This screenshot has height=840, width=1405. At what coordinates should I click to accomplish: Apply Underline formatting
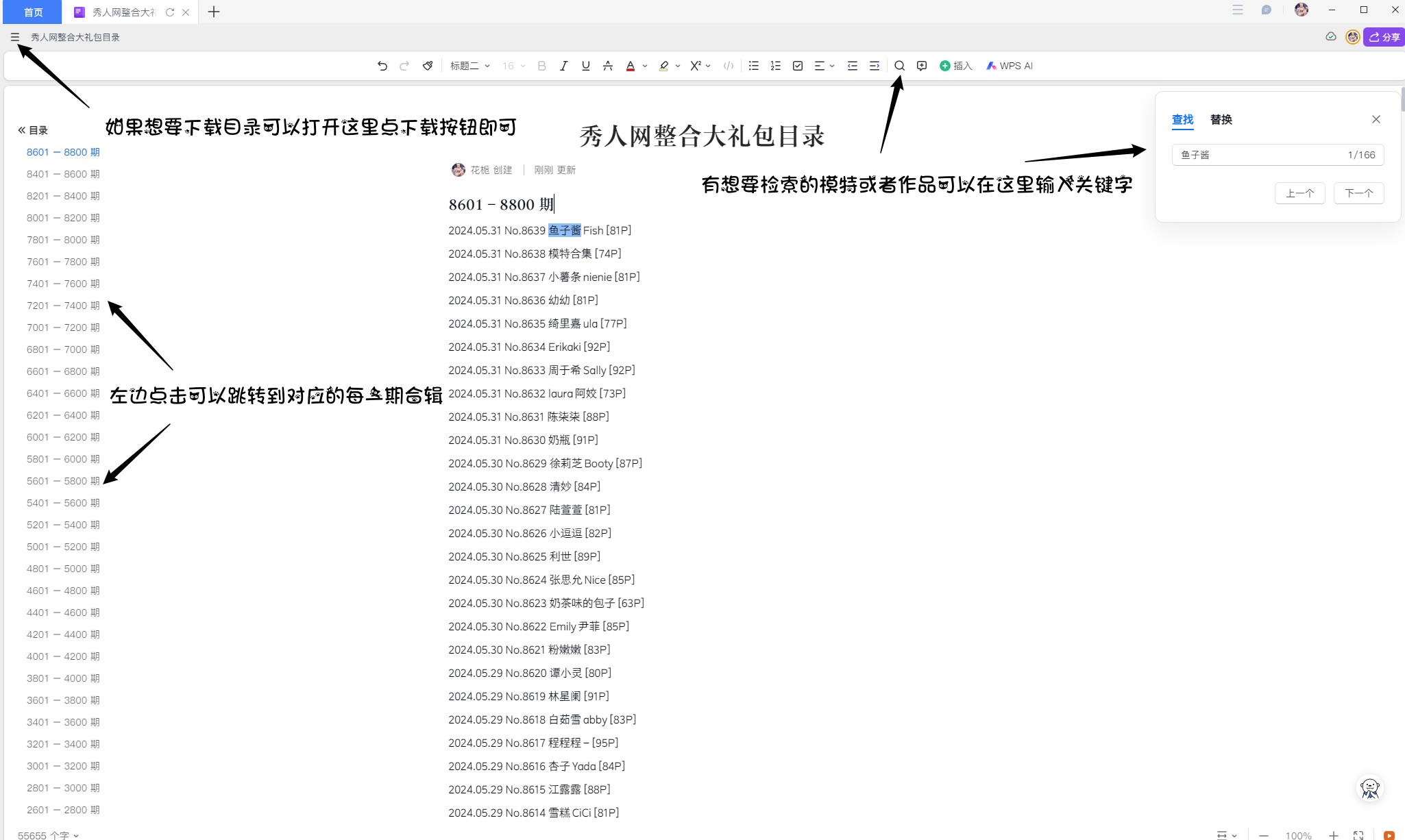tap(584, 66)
